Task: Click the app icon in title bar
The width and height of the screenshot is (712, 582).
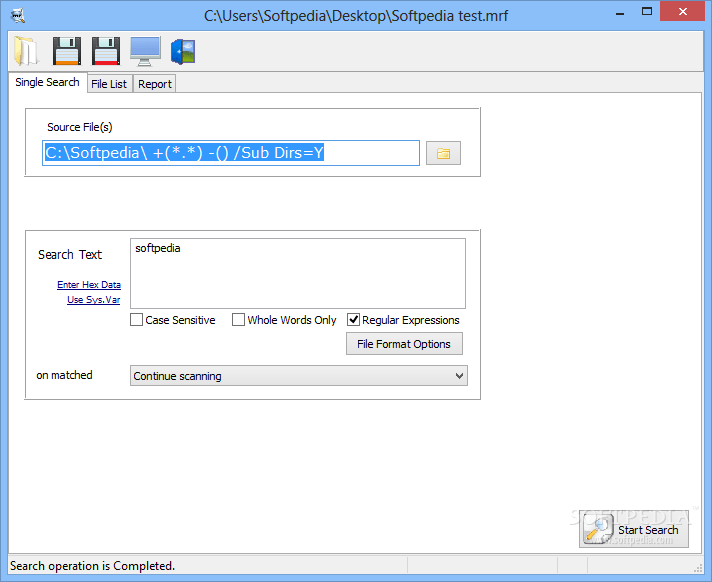Action: 18,16
